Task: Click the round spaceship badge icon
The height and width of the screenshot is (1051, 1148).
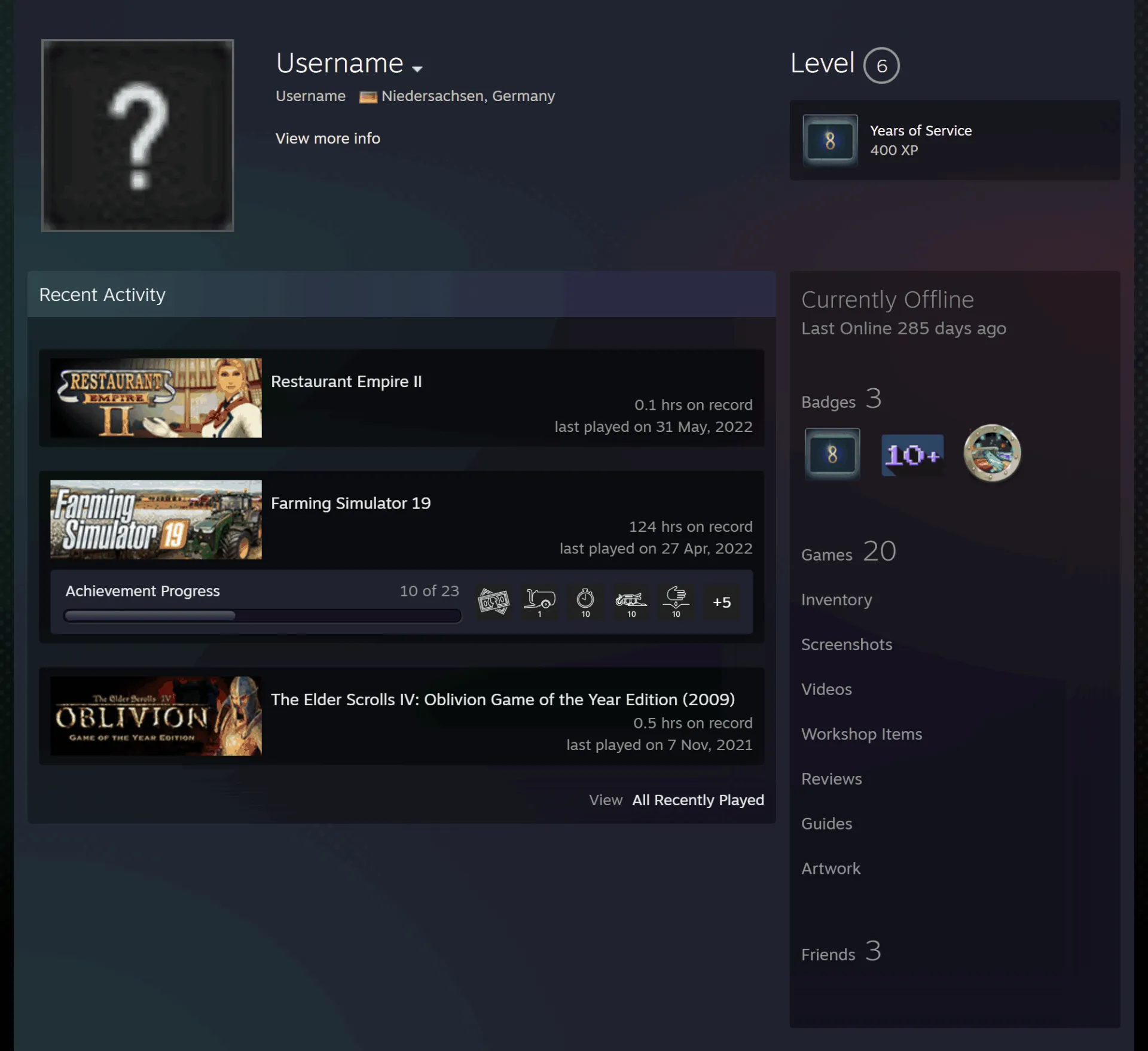Action: point(992,453)
